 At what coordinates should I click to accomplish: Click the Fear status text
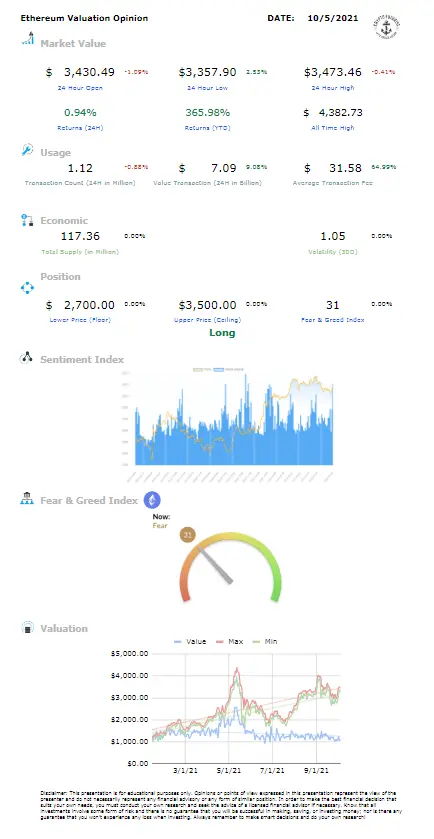[x=160, y=525]
